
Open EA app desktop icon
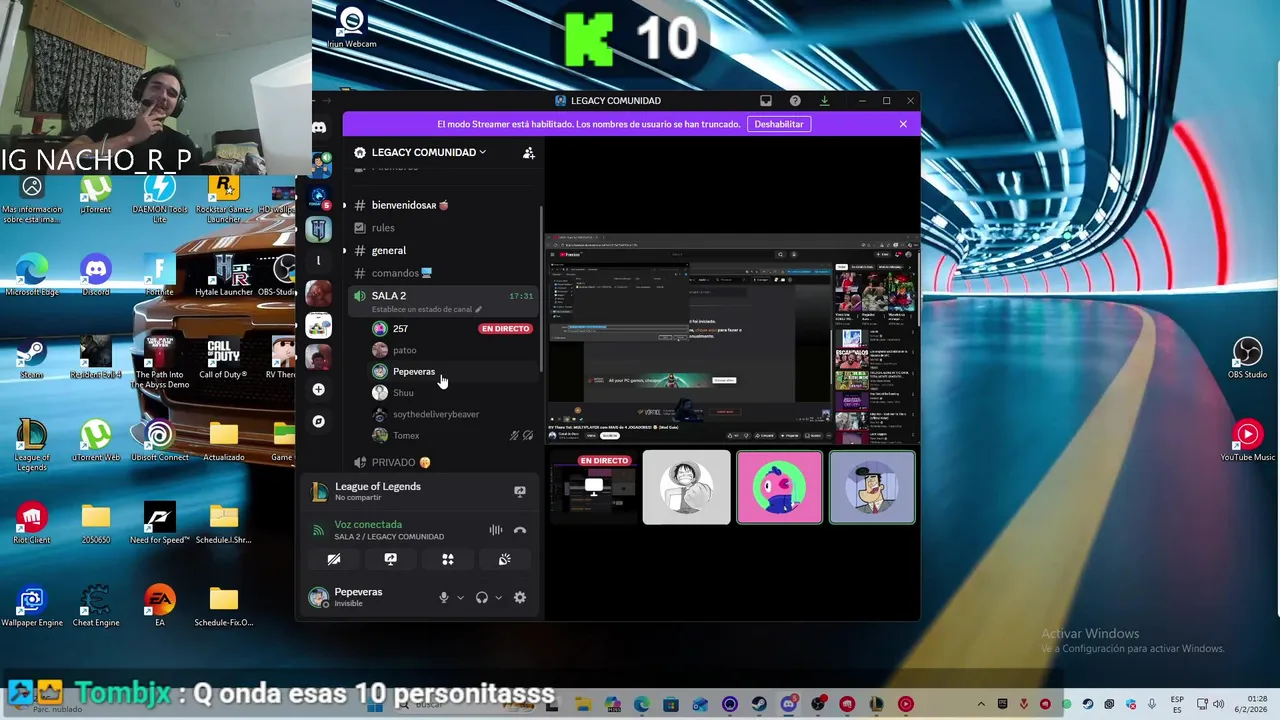159,606
